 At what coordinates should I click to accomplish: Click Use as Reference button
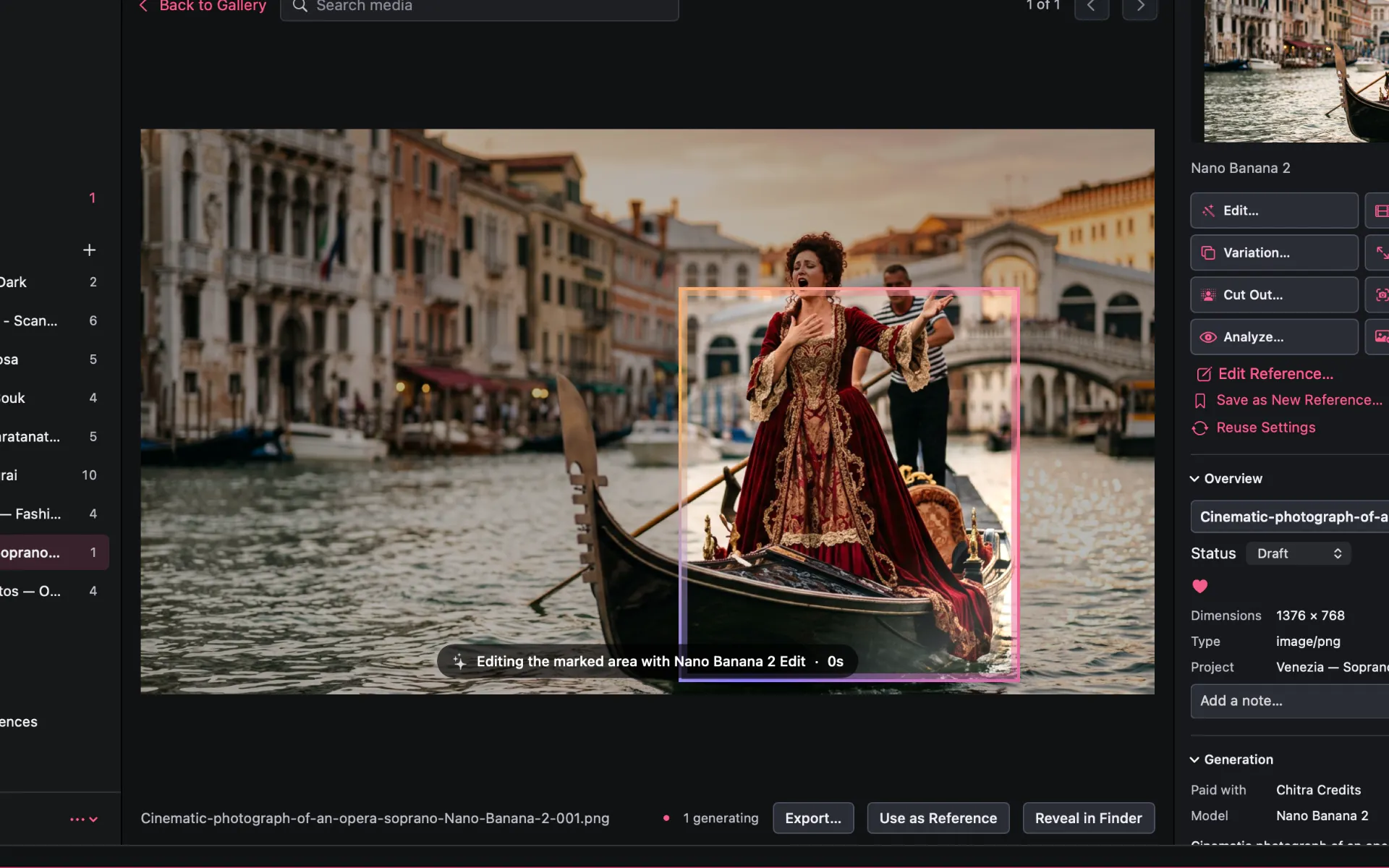[938, 818]
